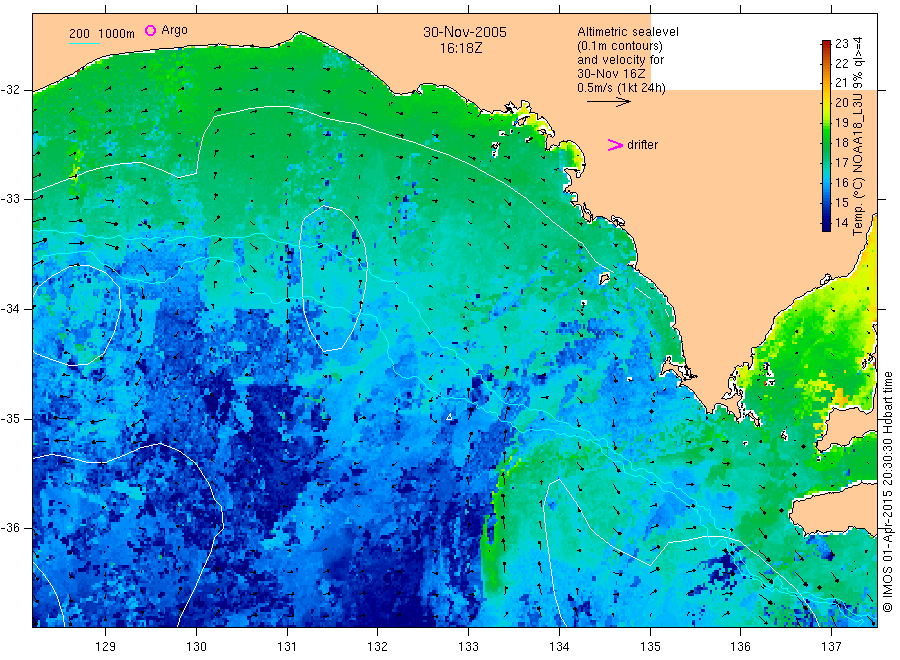Click longitude axis label 135

650,647
